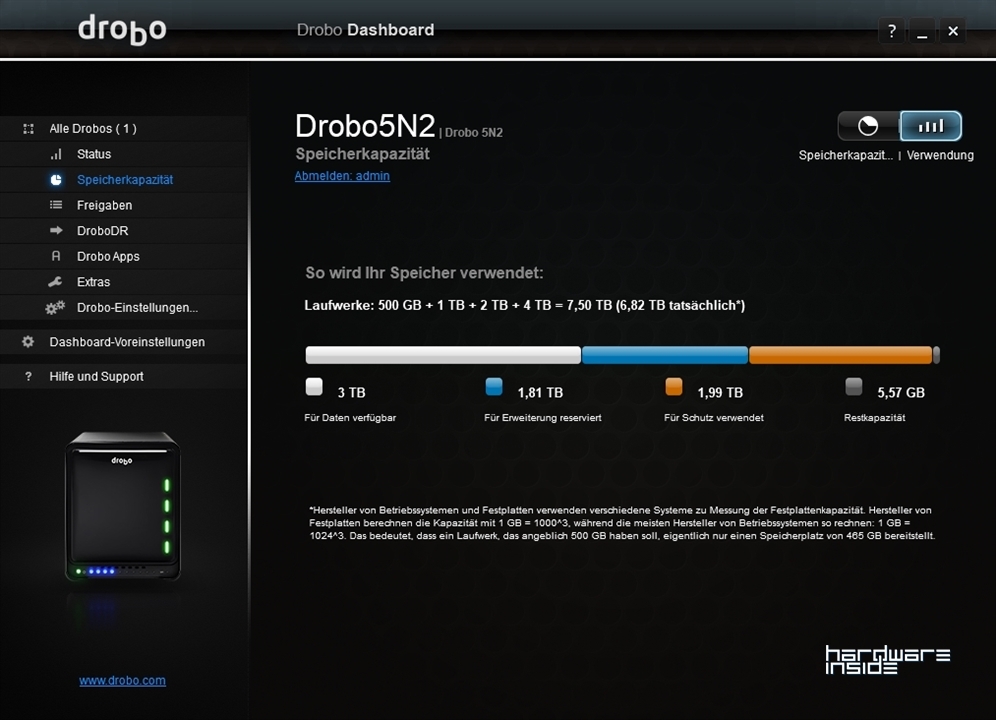Viewport: 996px width, 720px height.
Task: Click the So wird Ihr Speicher verwendet heading
Action: [424, 273]
